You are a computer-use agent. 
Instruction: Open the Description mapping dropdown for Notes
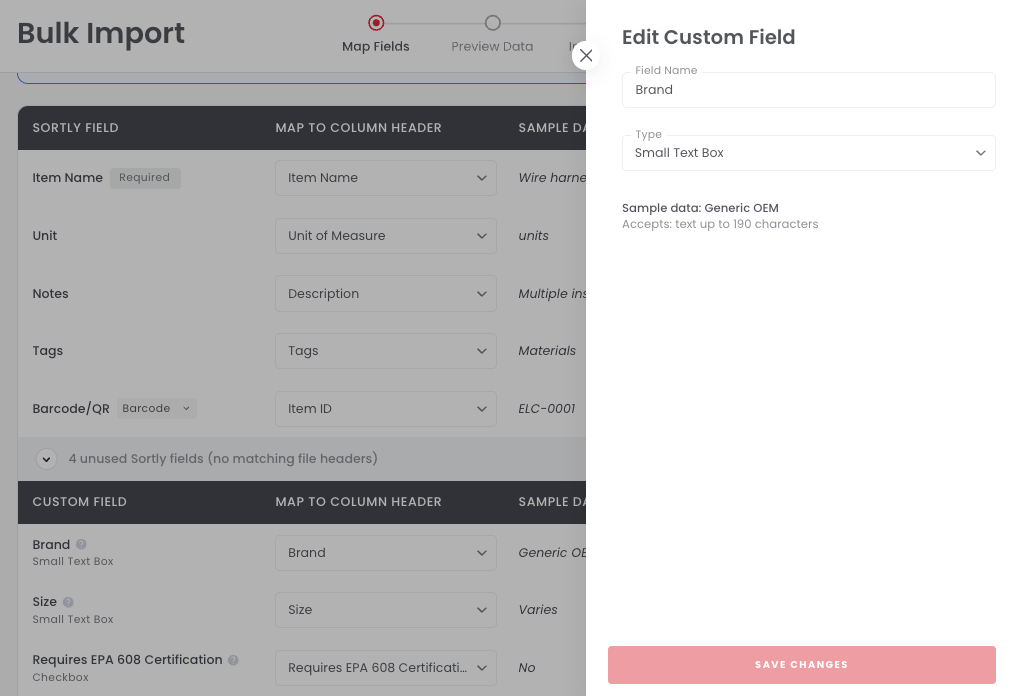coord(386,294)
